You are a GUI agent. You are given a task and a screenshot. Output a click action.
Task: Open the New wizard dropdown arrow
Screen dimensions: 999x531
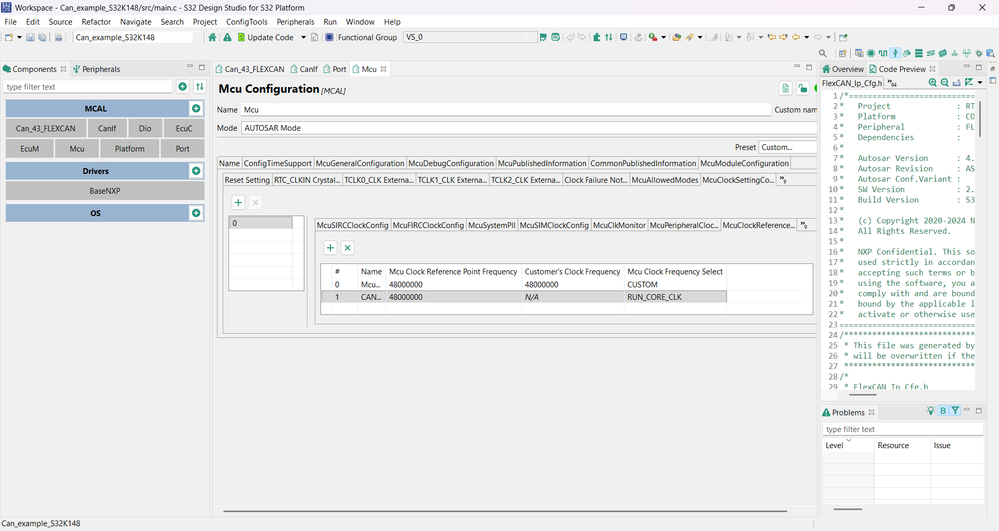(19, 38)
